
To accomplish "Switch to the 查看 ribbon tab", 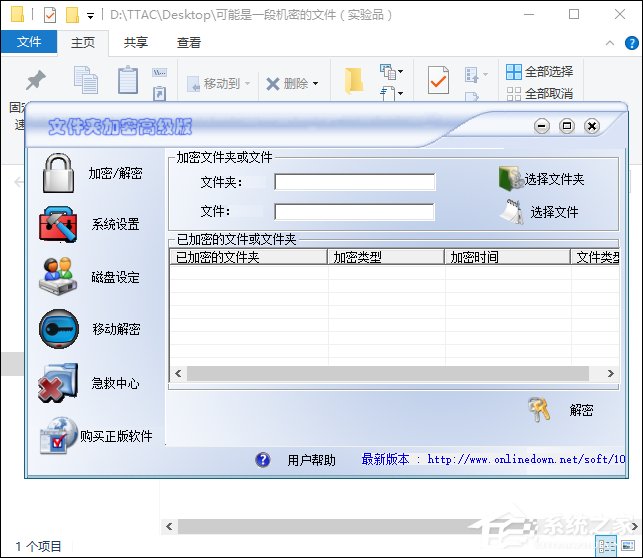I will tap(189, 43).
